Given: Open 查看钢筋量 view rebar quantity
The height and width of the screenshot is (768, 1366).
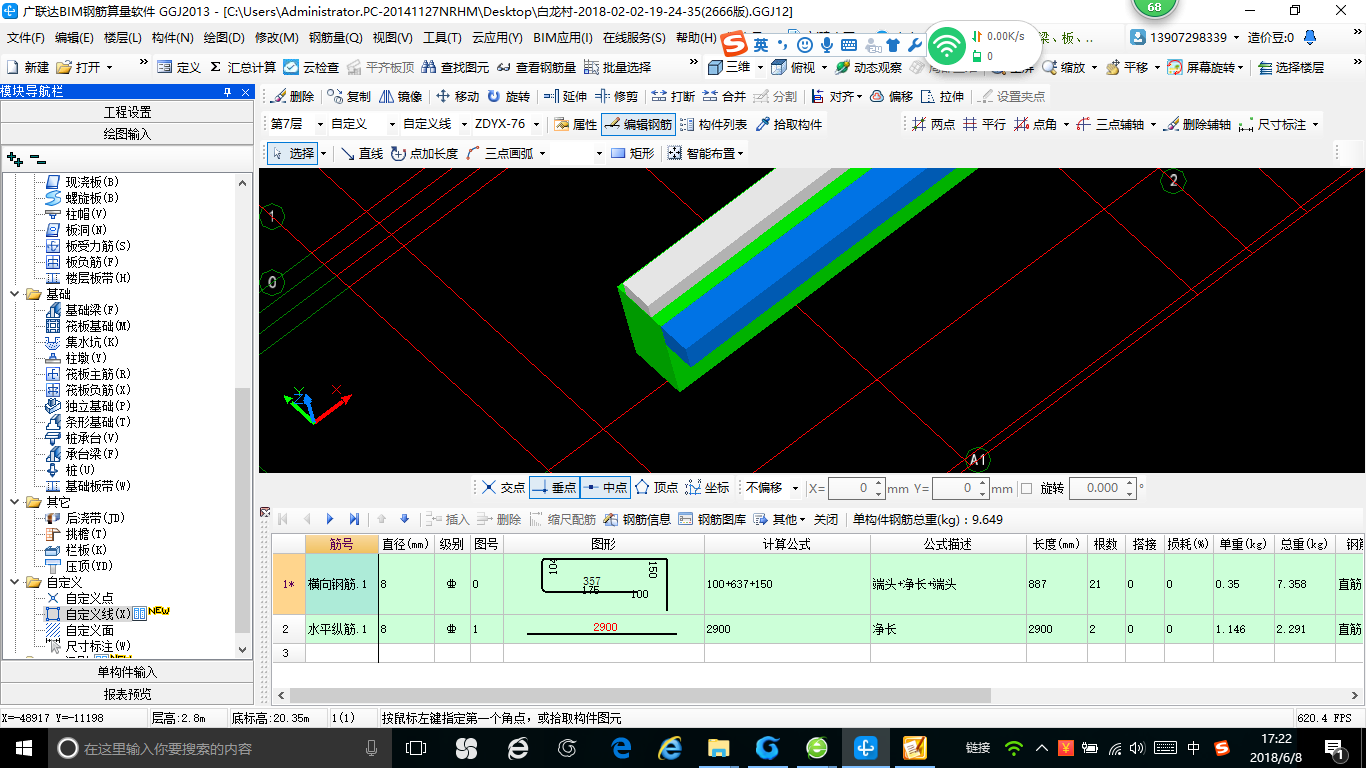Looking at the screenshot, I should 536,68.
